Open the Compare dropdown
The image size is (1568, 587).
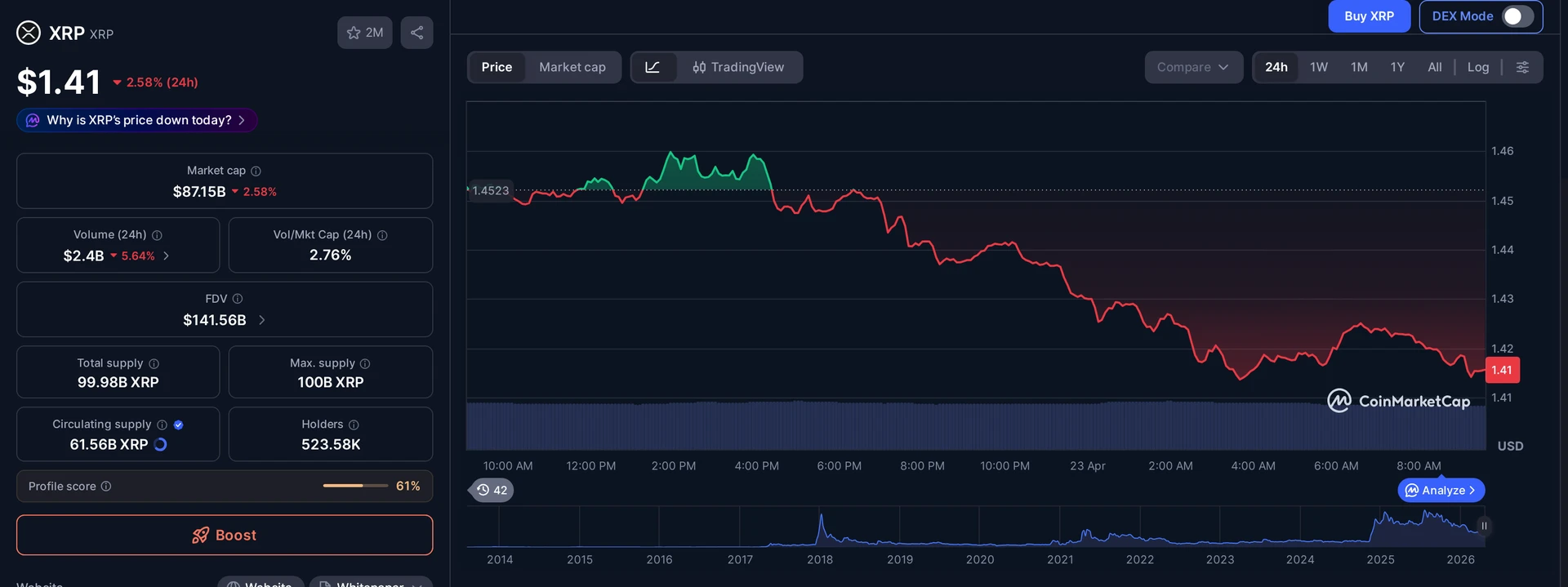click(1193, 67)
